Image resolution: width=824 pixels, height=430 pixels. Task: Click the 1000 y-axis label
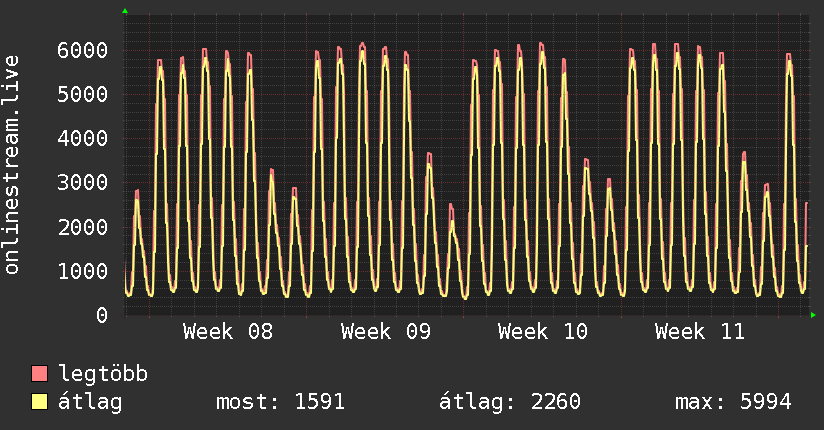(x=83, y=271)
